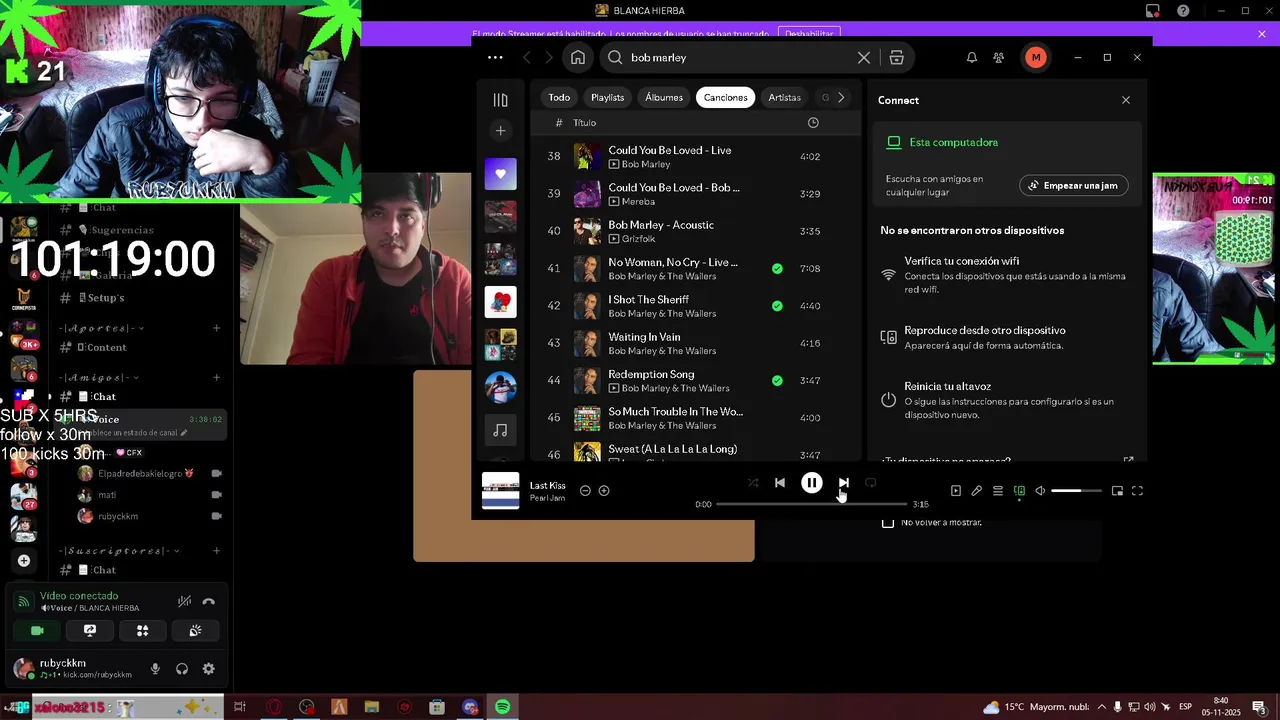
Task: Start a Discord activity
Action: coord(142,630)
